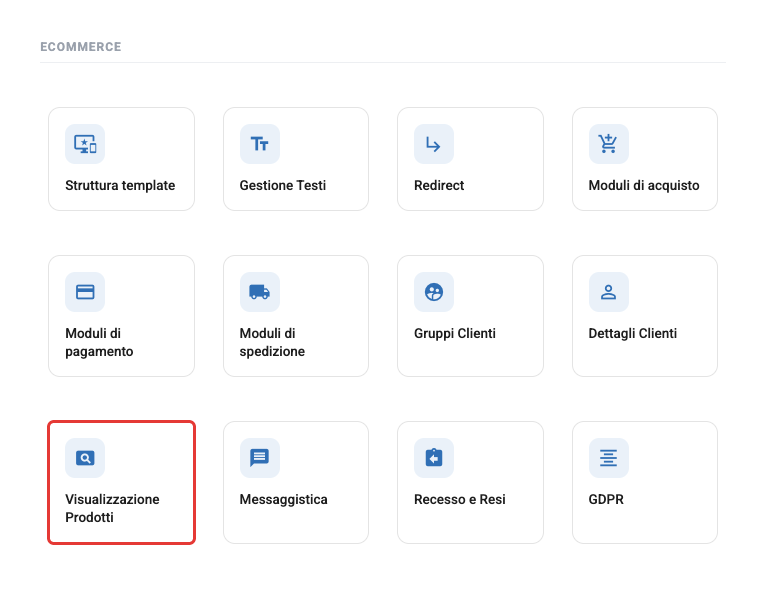Viewport: 765px width, 616px height.
Task: Click the Gestione Testi text-size icon
Action: pyautogui.click(x=260, y=144)
